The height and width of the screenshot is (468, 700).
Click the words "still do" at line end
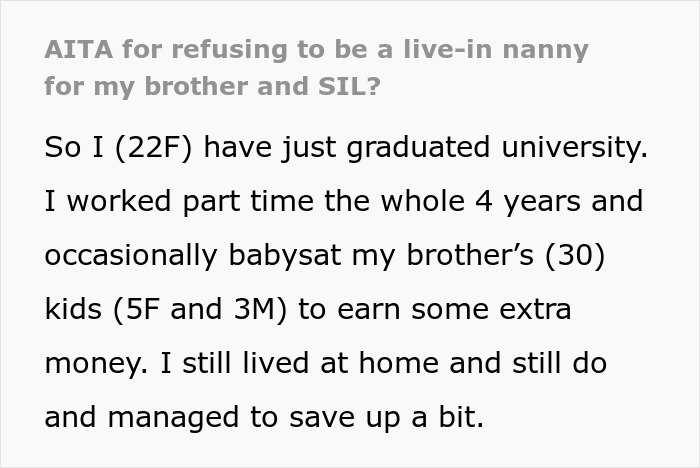pos(562,364)
